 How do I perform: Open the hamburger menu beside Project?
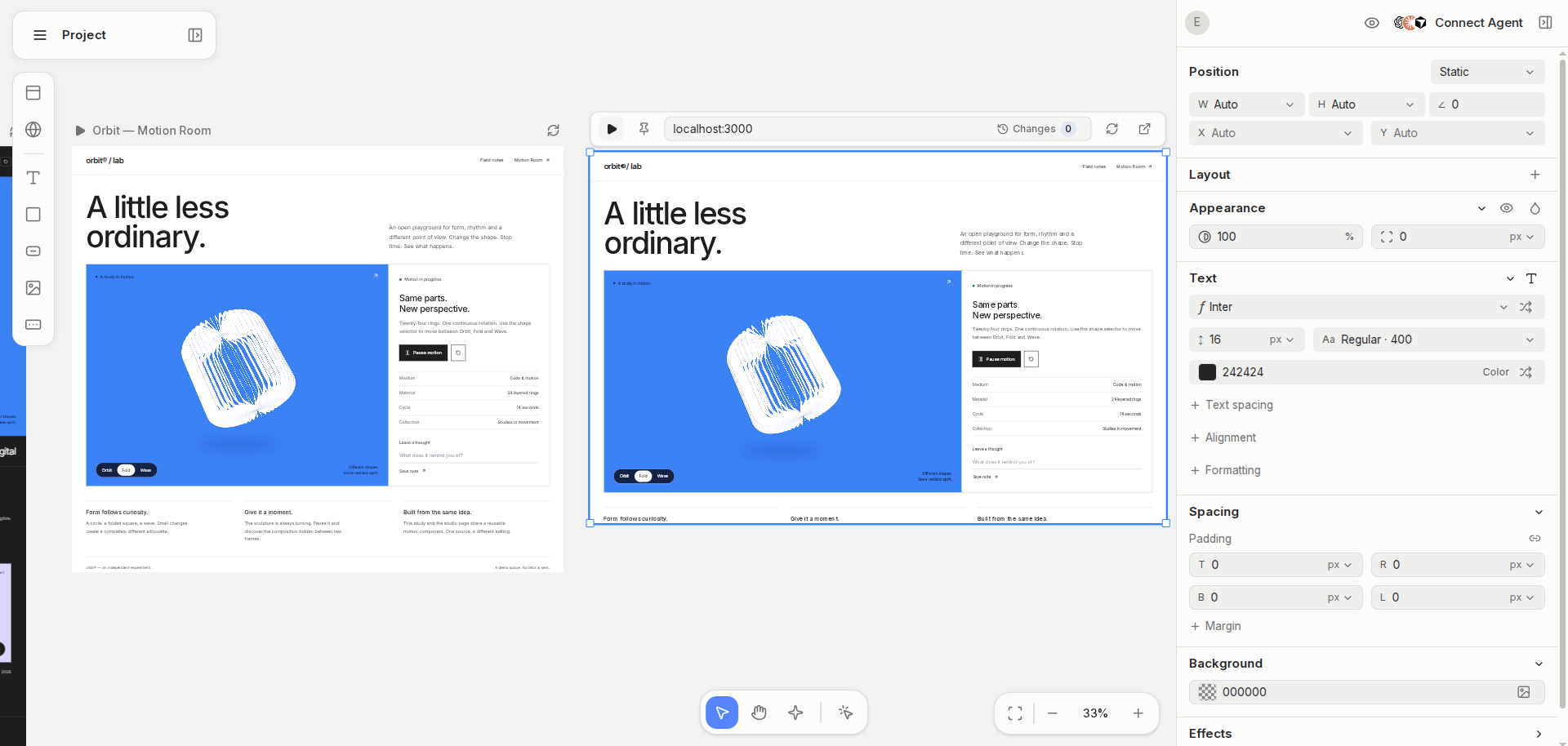(x=39, y=35)
